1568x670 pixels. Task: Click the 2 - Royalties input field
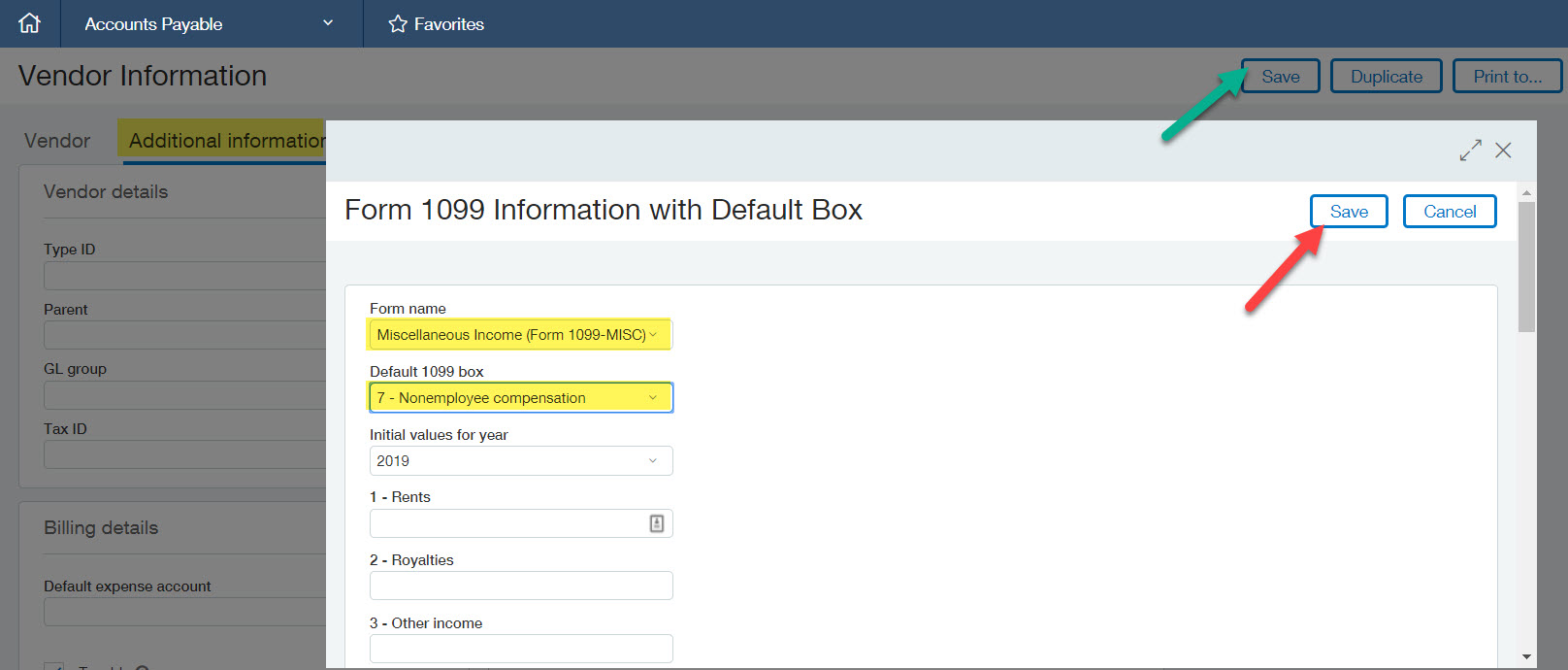520,586
